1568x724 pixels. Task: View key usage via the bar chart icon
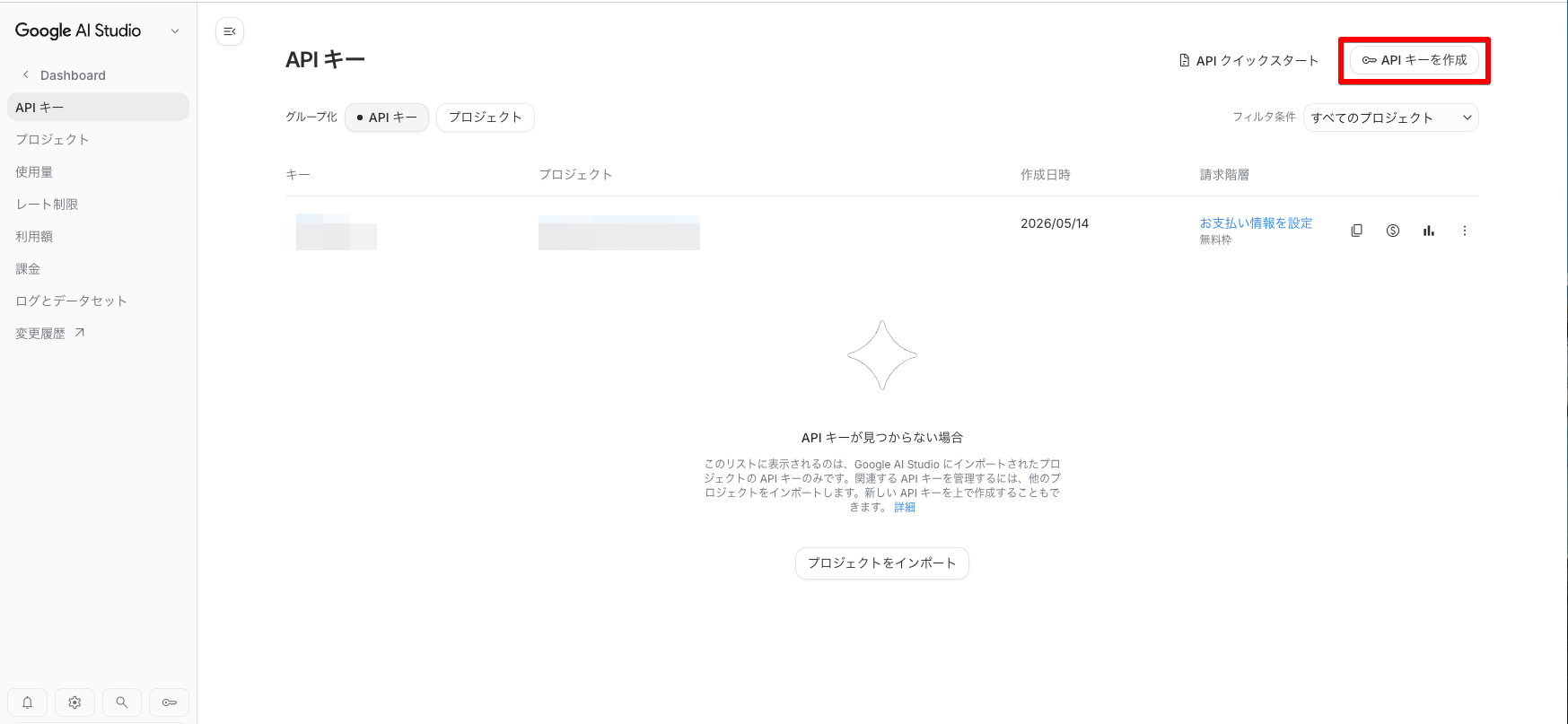point(1428,231)
